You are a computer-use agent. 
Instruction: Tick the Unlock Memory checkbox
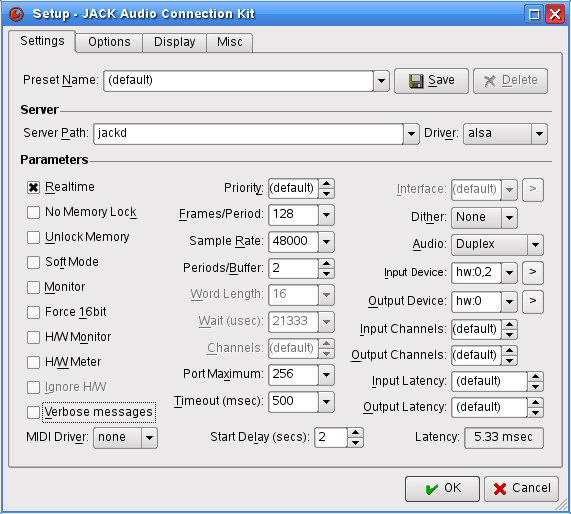tap(33, 238)
